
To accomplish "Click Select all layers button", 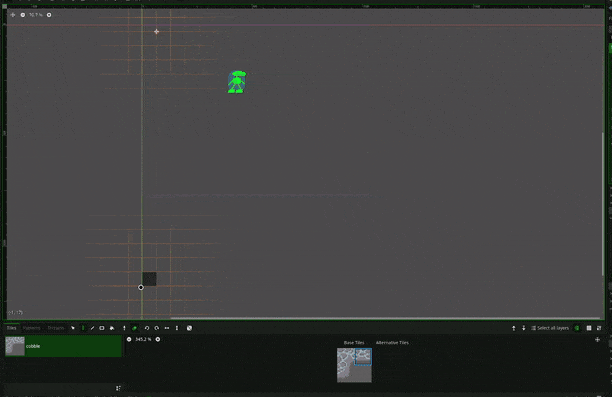I will pos(550,328).
